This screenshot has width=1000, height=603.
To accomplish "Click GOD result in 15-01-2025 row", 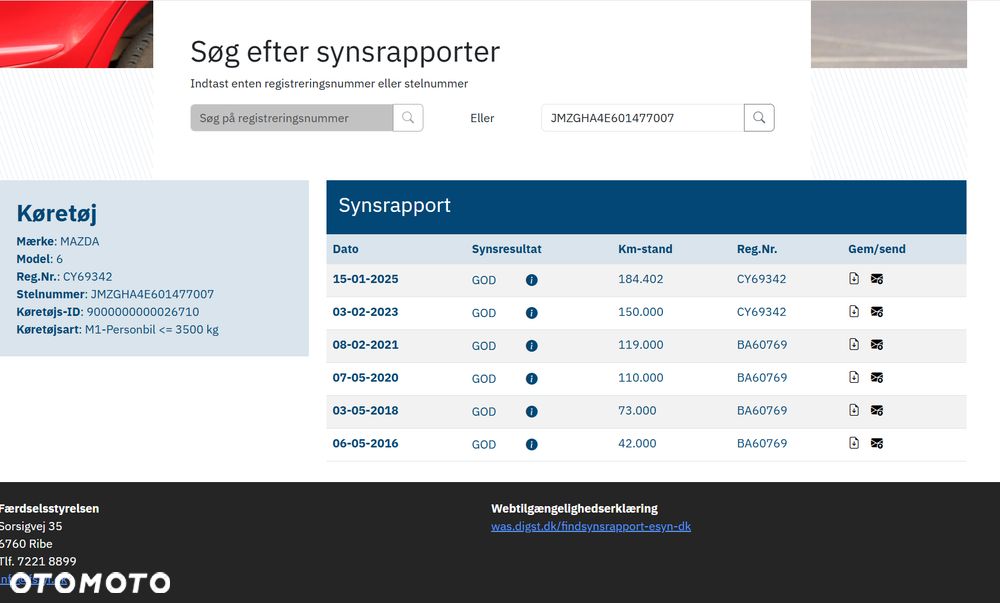I will pyautogui.click(x=483, y=280).
